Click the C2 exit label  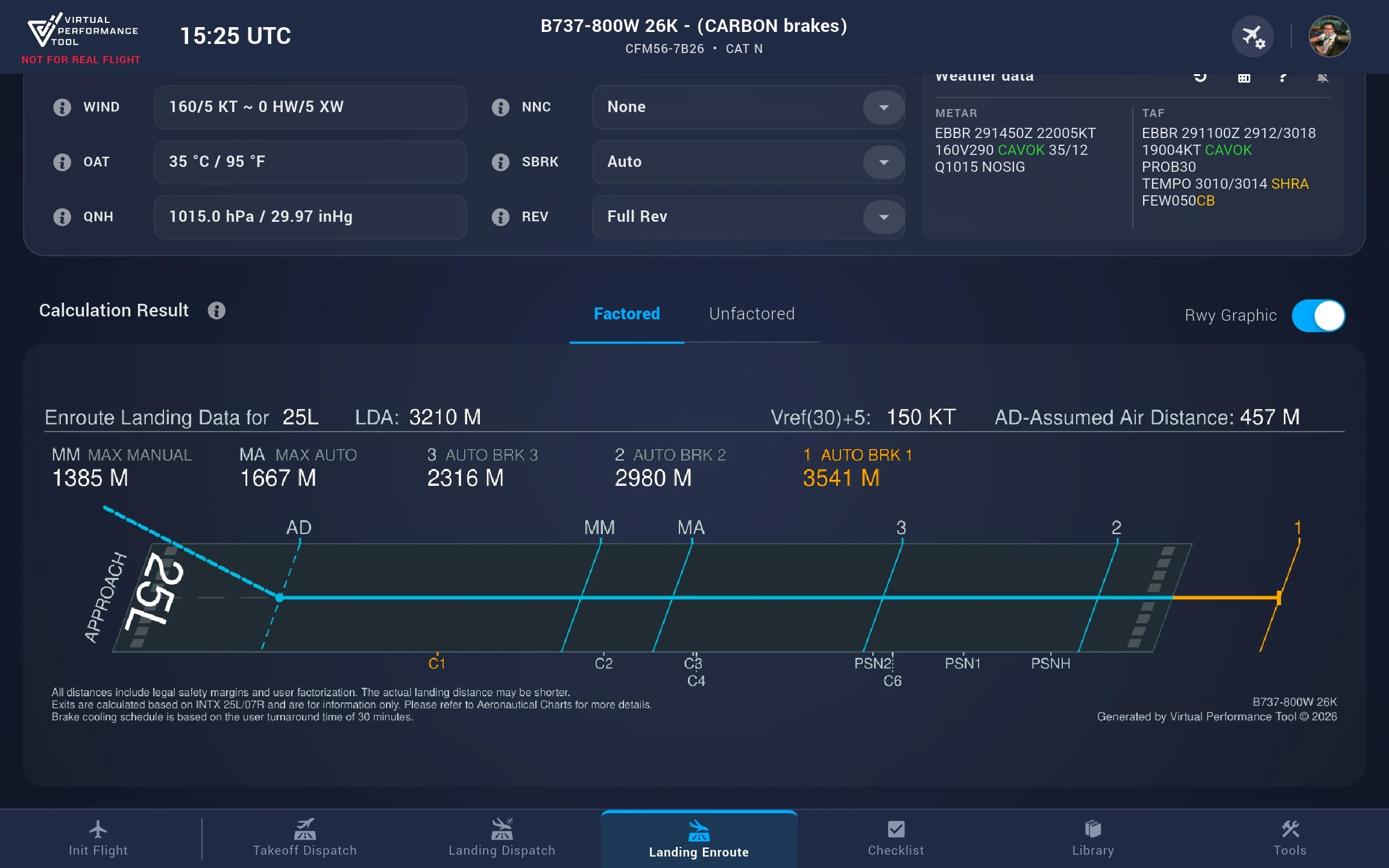[603, 664]
